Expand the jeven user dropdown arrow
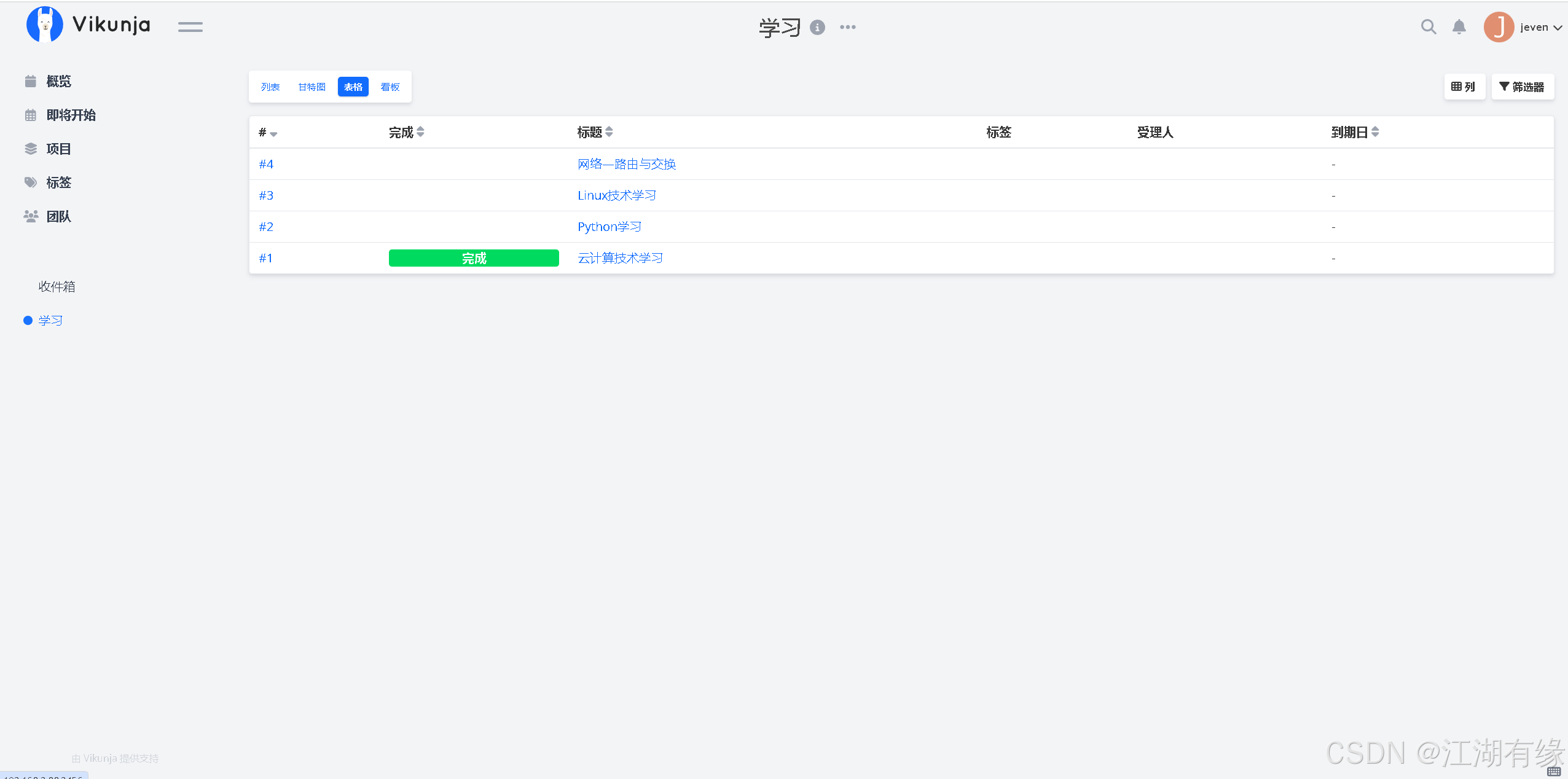The height and width of the screenshot is (779, 1568). [1558, 28]
